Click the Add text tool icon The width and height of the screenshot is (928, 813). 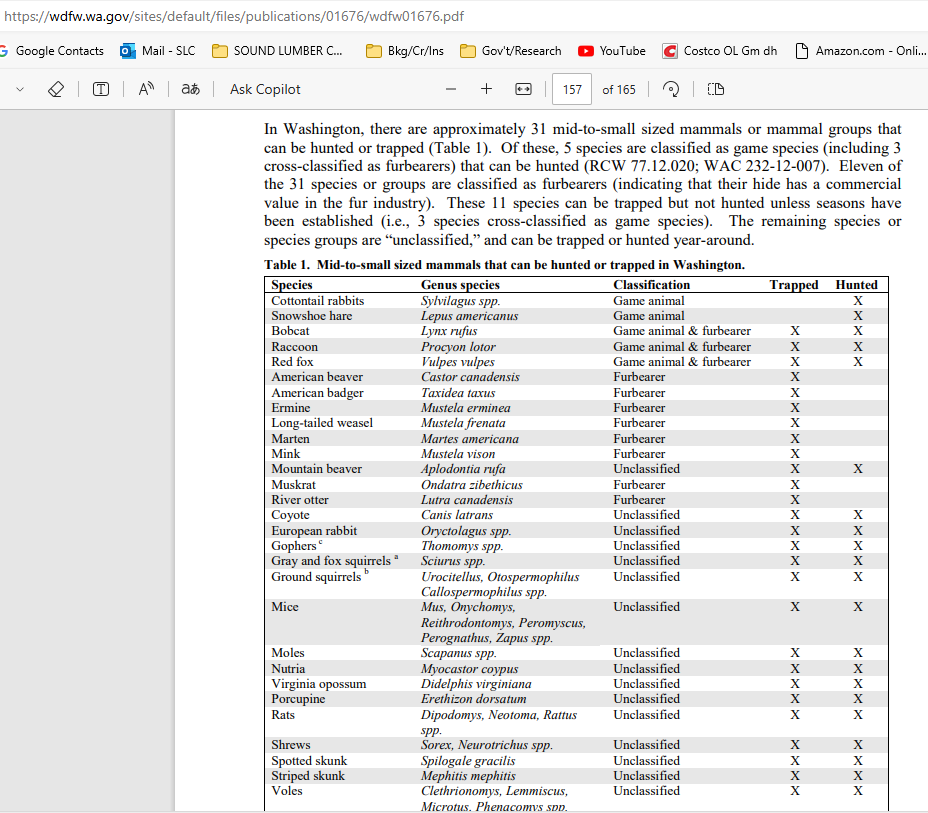pos(101,89)
